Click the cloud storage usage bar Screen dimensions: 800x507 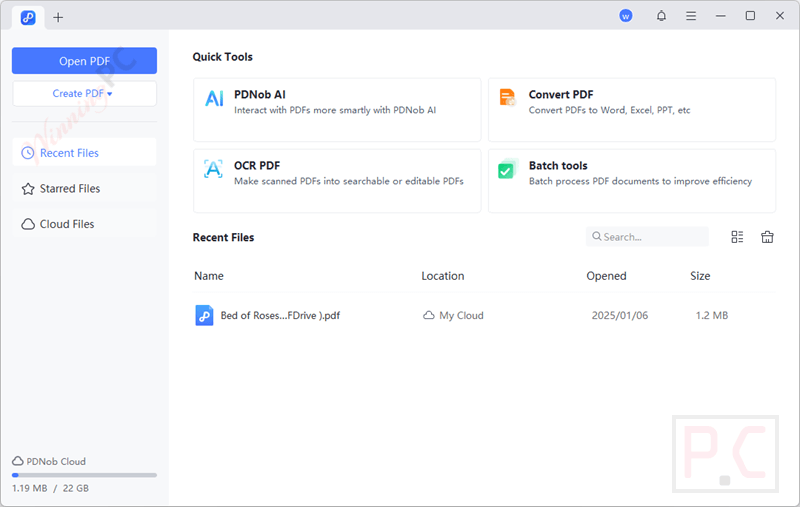(84, 475)
